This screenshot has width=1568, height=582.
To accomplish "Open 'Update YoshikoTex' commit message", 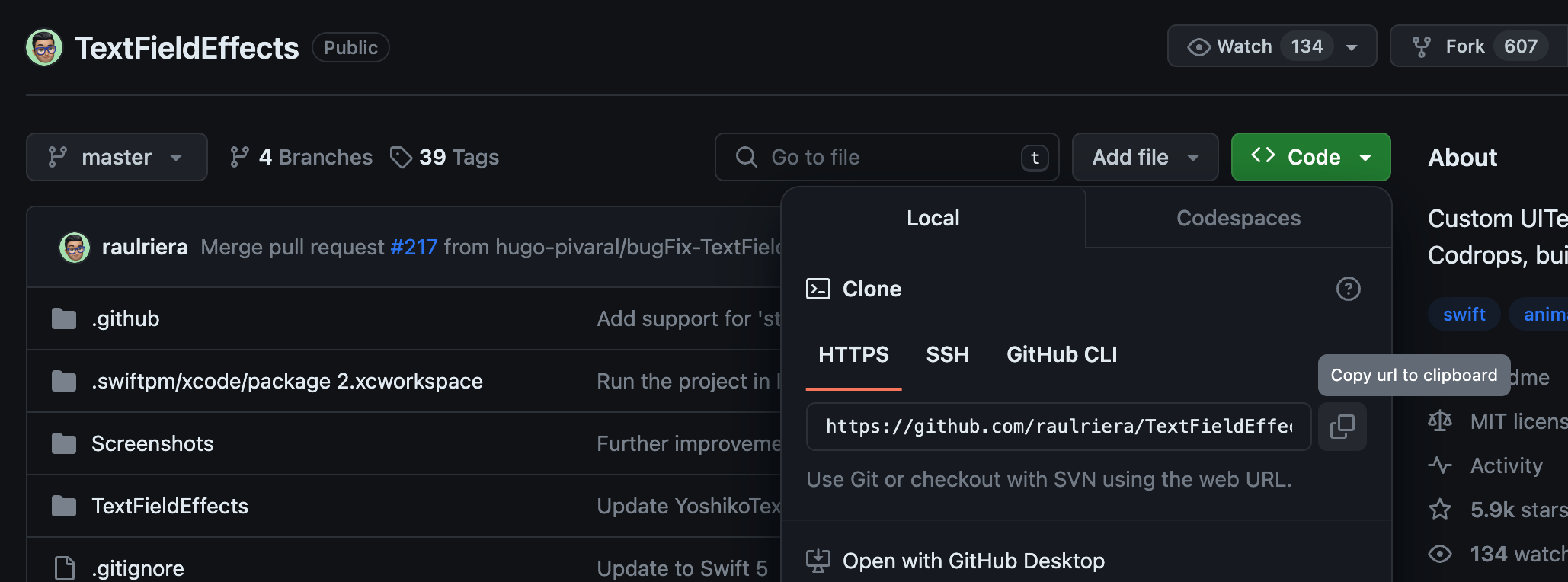I will (x=689, y=506).
